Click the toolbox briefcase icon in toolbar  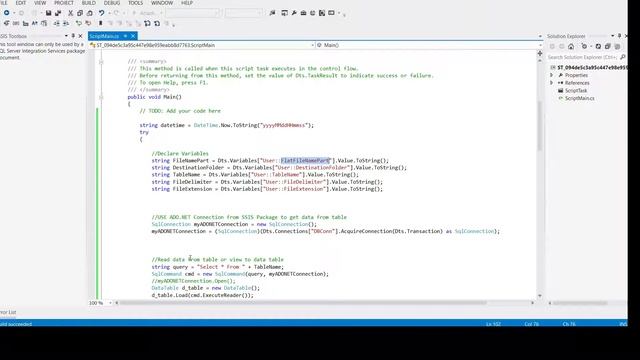point(303,13)
